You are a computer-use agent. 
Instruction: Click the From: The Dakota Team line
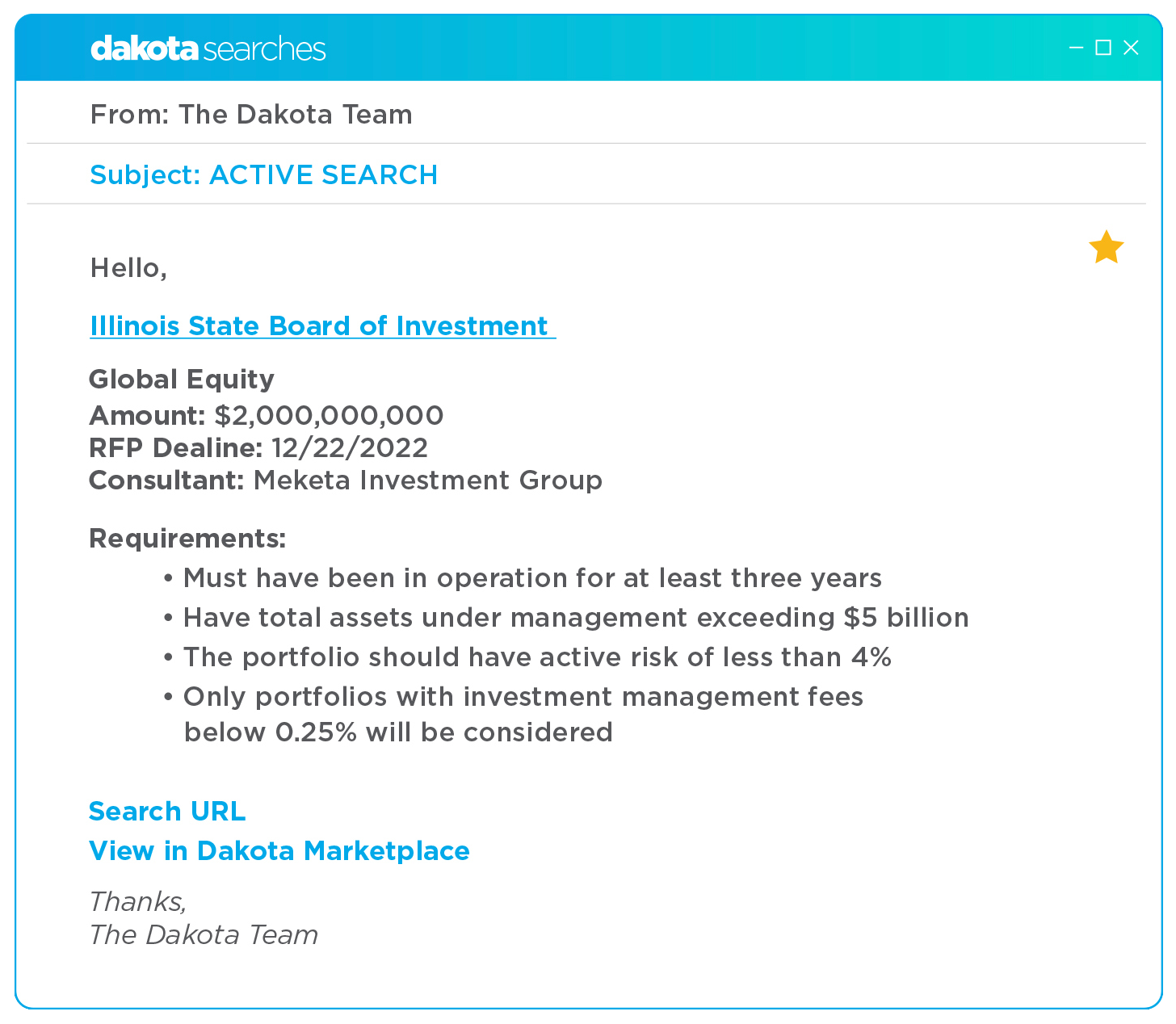pos(251,115)
